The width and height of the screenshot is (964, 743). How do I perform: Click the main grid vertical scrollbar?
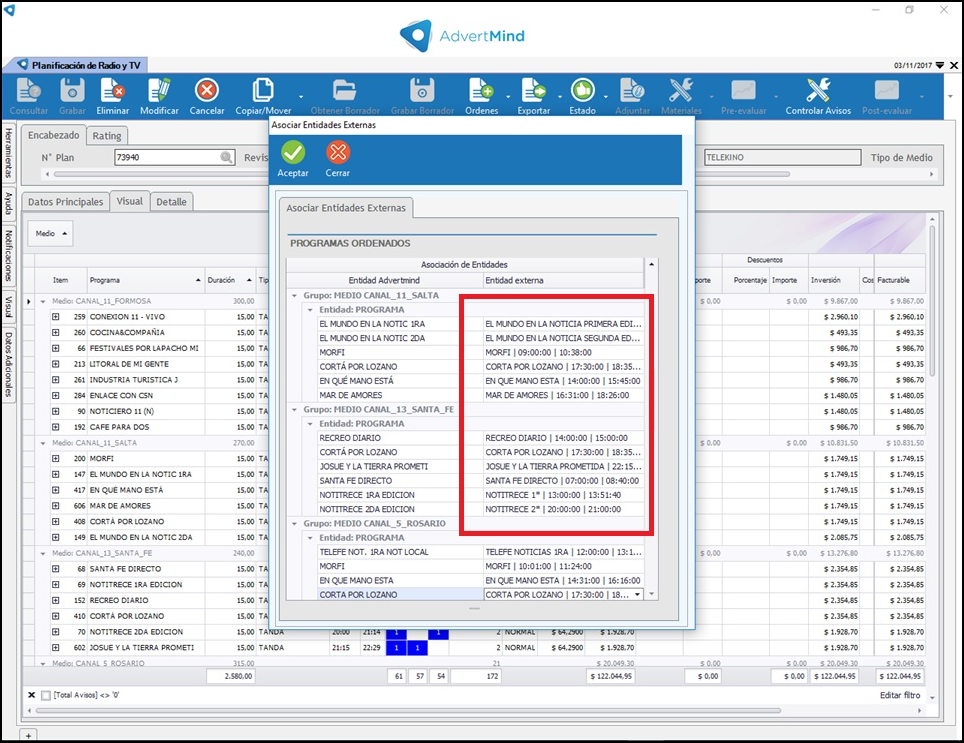(x=932, y=301)
